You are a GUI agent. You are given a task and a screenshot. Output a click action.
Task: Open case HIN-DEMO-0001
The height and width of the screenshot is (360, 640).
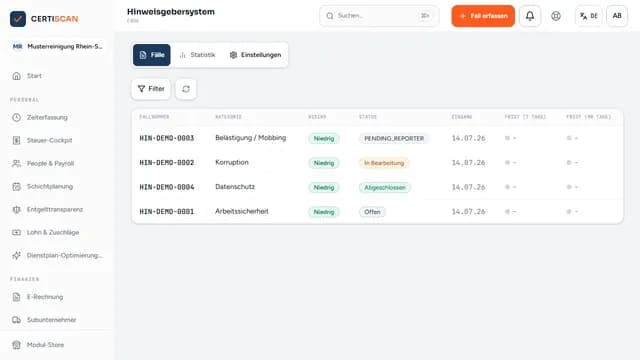pos(167,212)
